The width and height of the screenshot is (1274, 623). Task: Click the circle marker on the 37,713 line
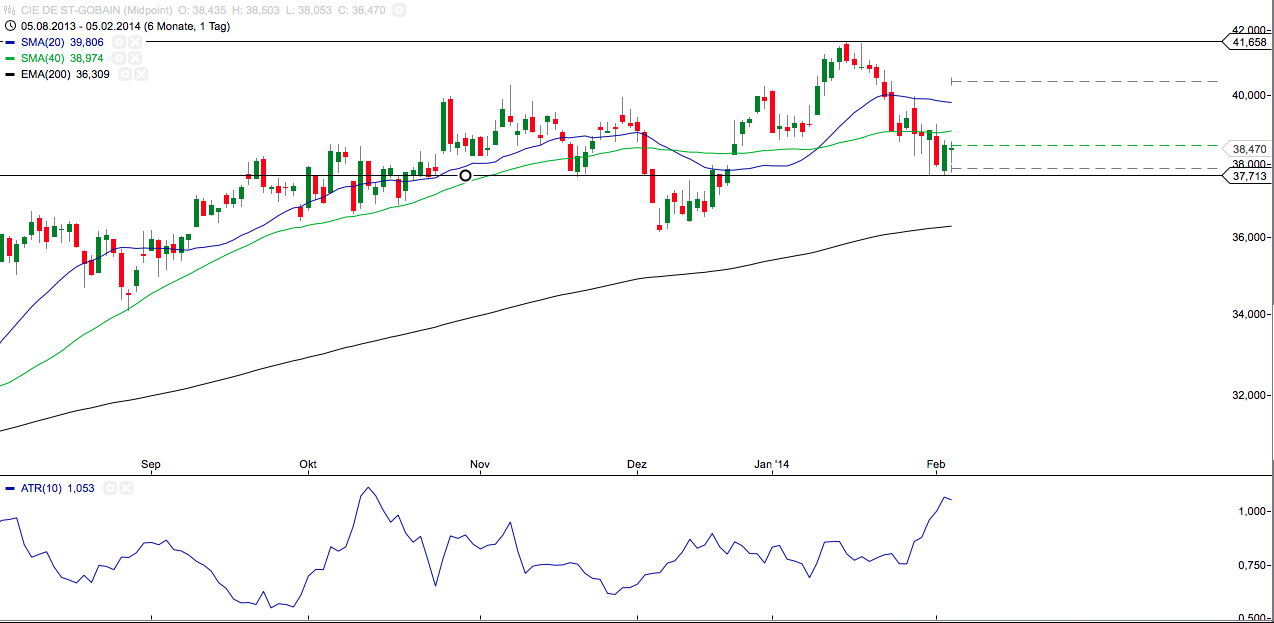(465, 176)
